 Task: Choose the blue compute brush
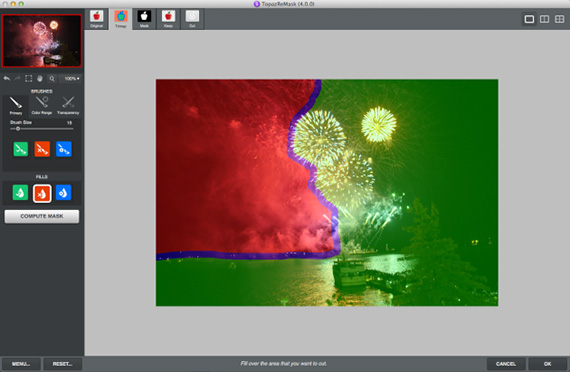pos(64,149)
